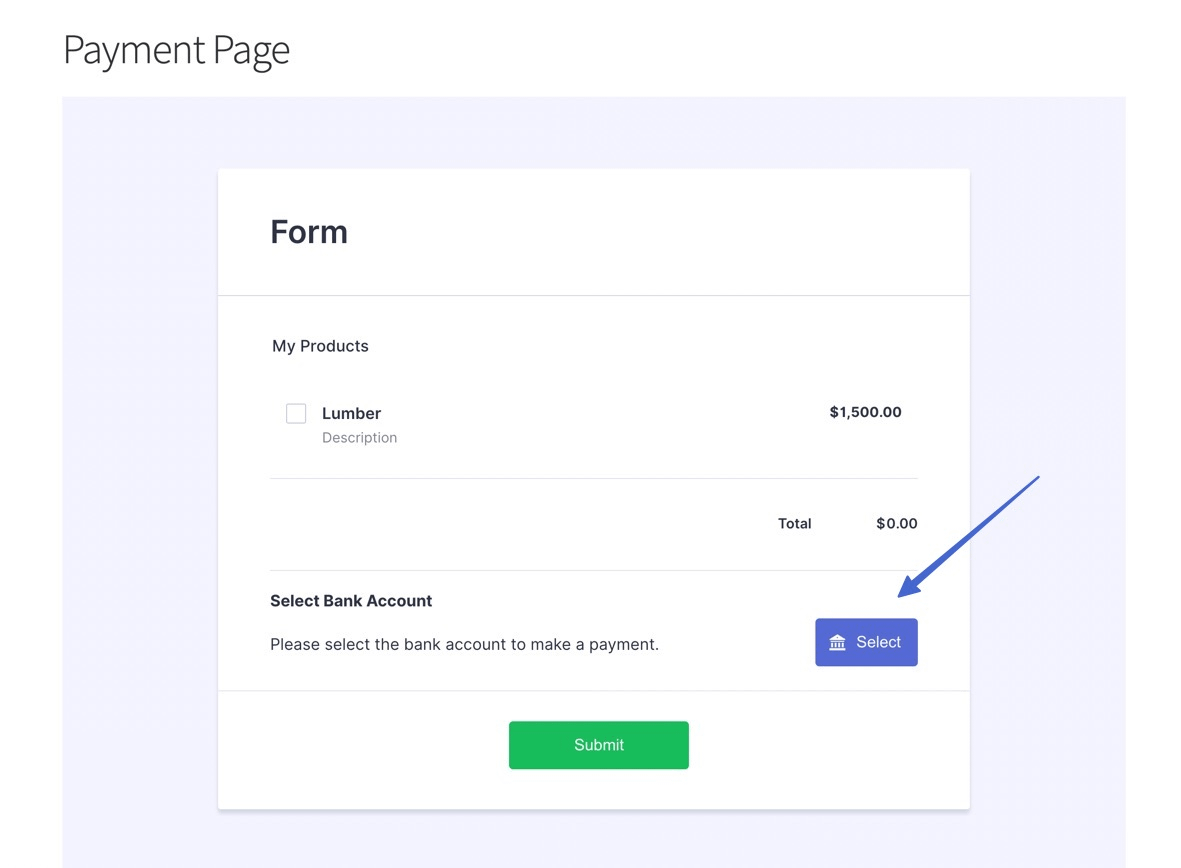Screen dimensions: 1181x868
Task: Click the 'Please select the bank account' text
Action: point(464,645)
